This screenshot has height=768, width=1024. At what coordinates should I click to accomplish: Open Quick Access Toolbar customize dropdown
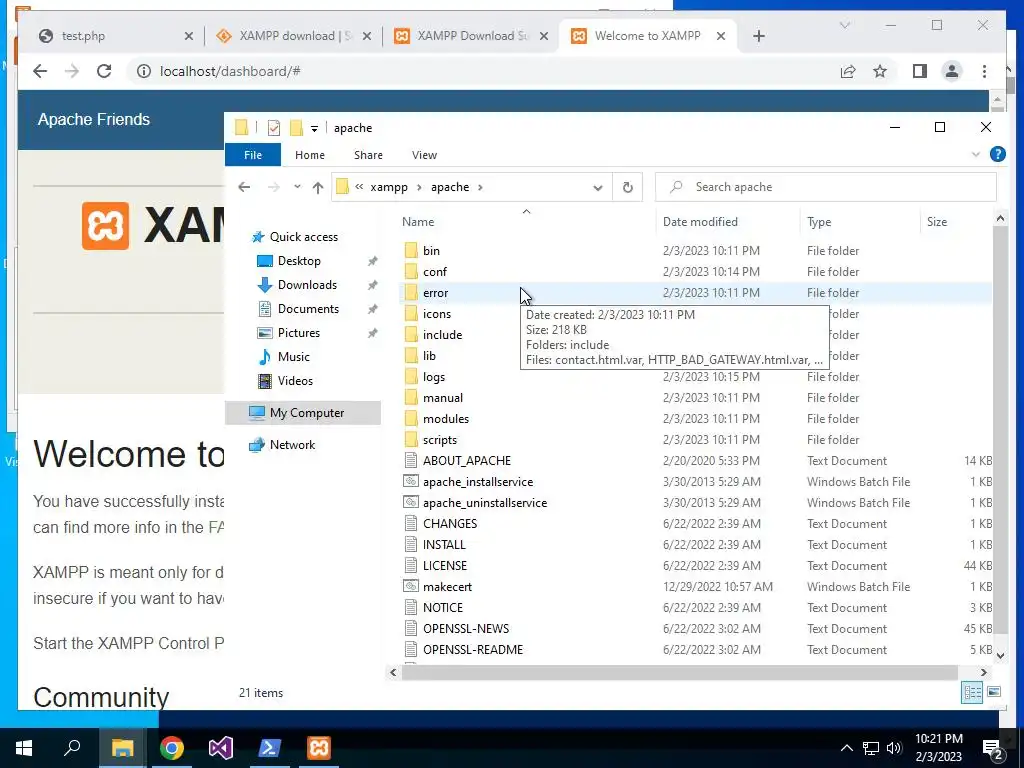314,129
